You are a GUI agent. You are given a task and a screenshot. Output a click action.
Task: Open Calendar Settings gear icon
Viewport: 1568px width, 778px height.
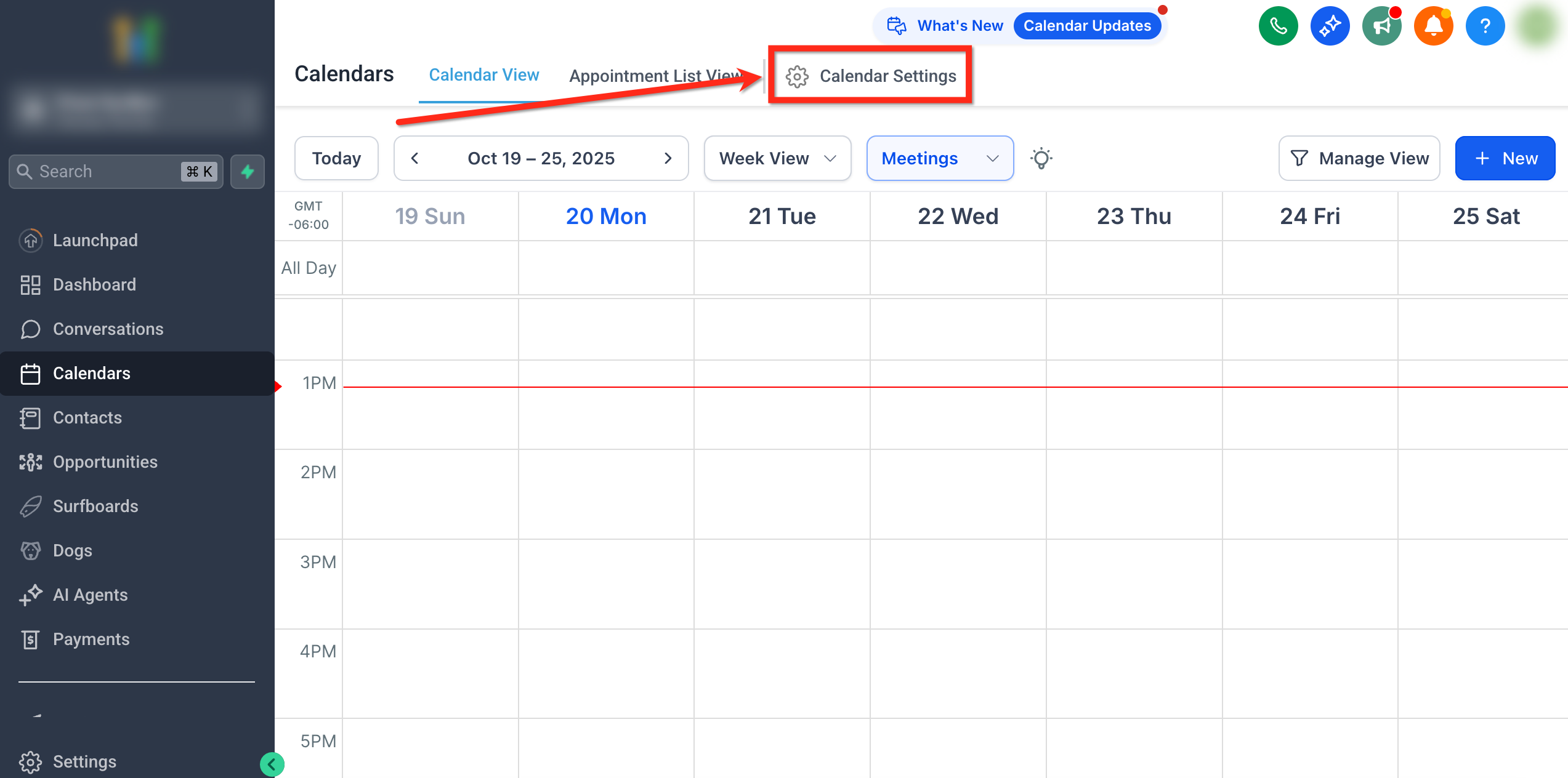click(797, 76)
